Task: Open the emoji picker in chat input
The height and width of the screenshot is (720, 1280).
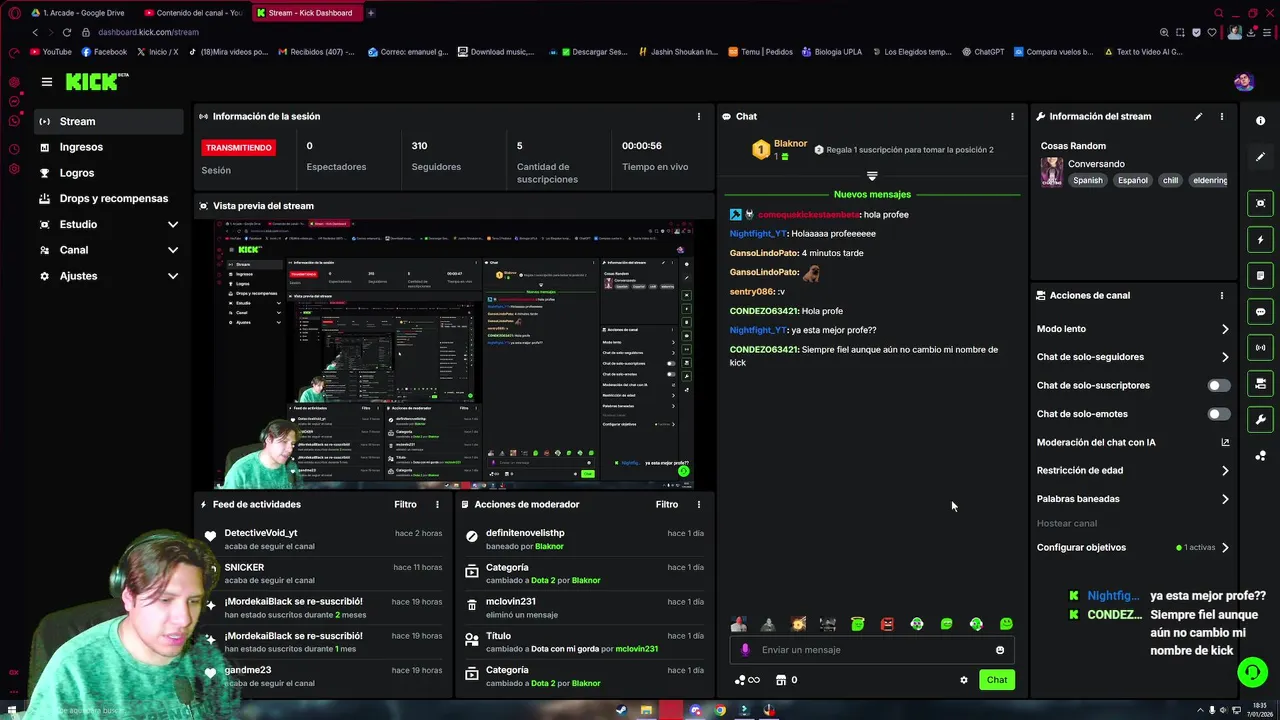Action: pyautogui.click(x=1000, y=650)
